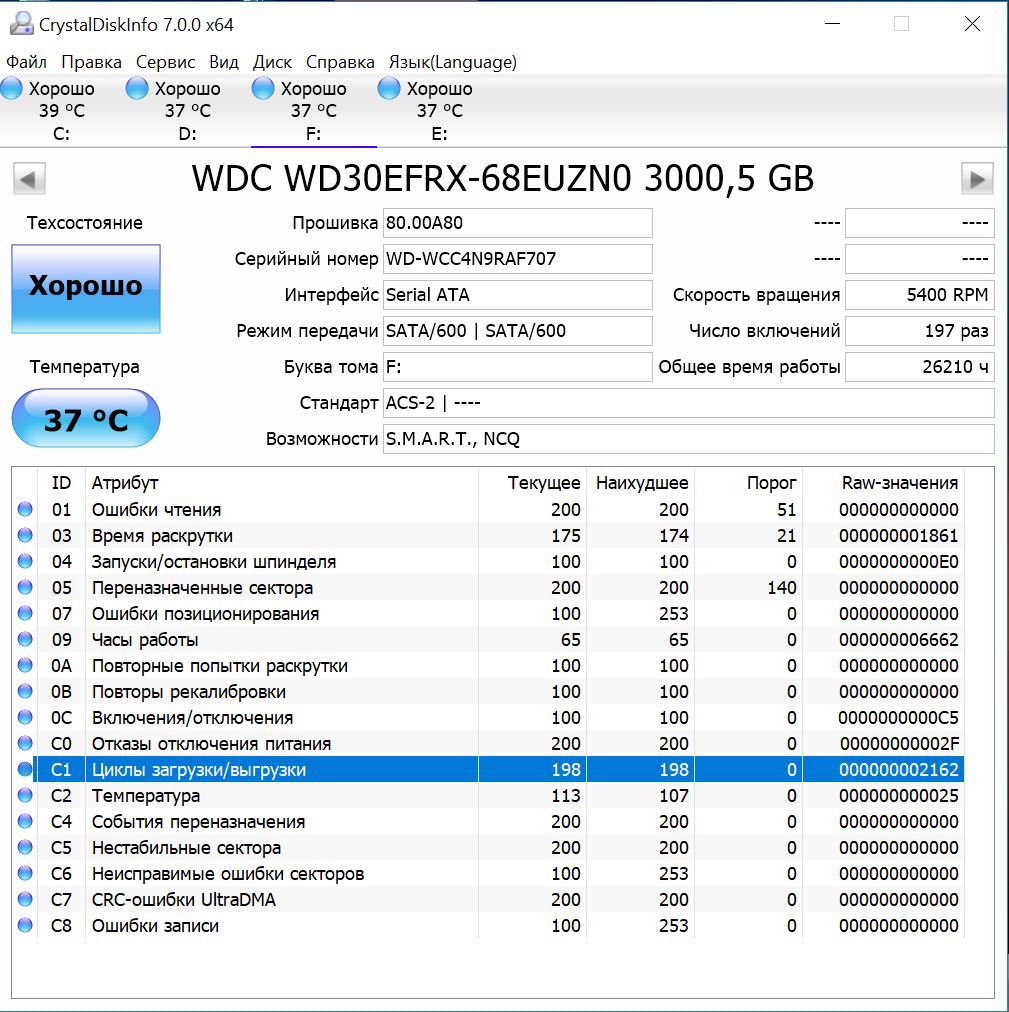Click the previous disk arrow button
This screenshot has width=1009, height=1012.
pyautogui.click(x=29, y=179)
